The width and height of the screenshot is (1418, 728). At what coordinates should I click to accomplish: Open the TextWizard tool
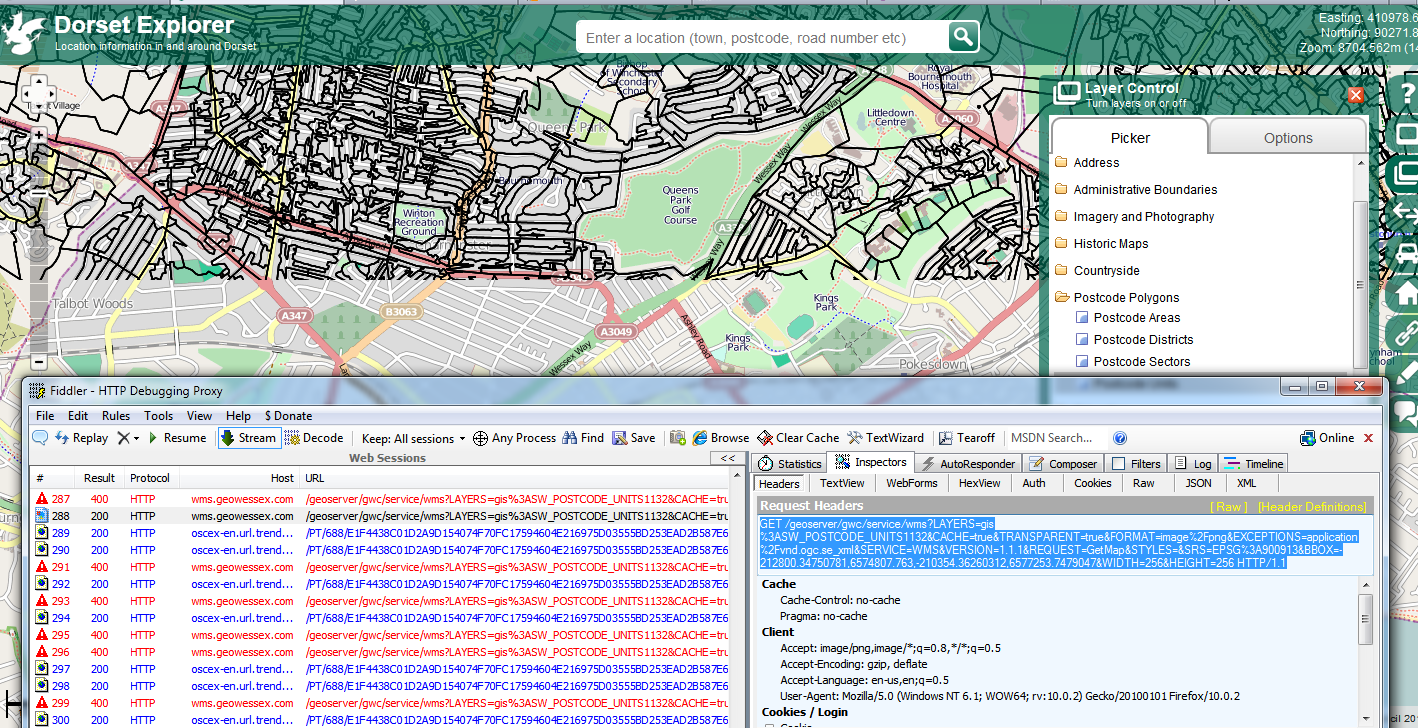[886, 438]
